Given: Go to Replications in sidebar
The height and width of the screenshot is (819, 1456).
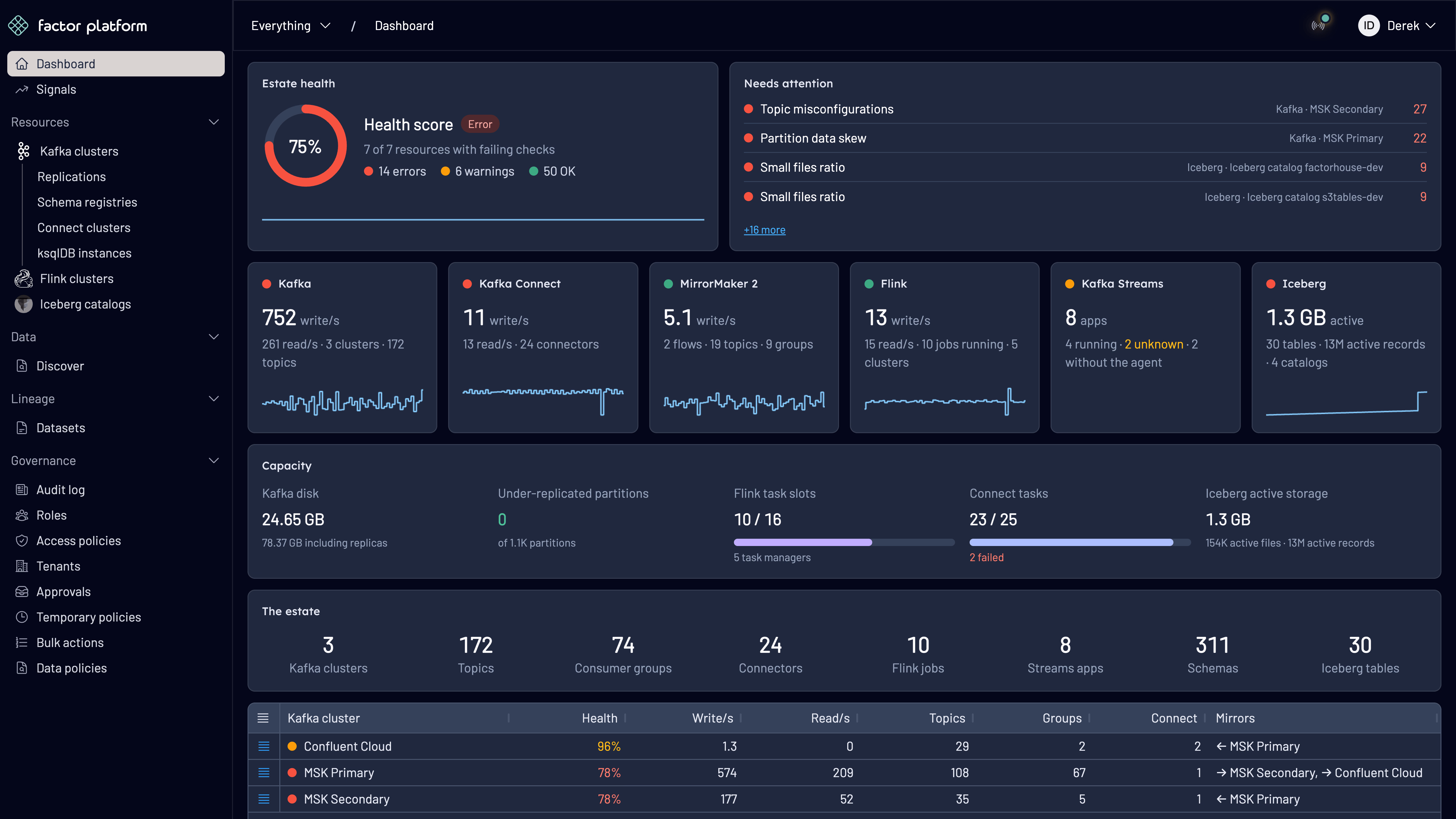Looking at the screenshot, I should click(x=71, y=176).
